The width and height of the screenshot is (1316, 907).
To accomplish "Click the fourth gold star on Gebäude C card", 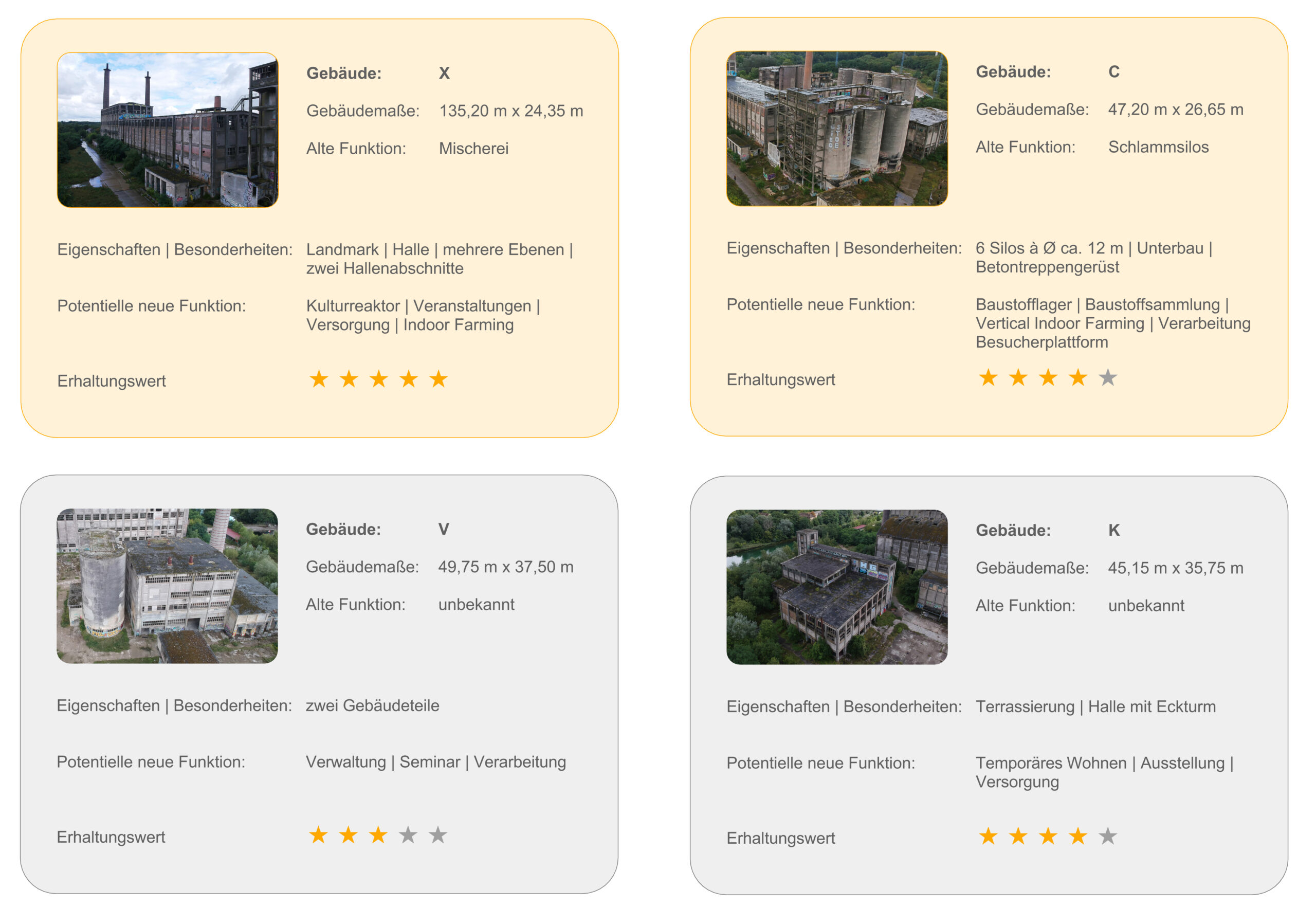I will click(1077, 378).
